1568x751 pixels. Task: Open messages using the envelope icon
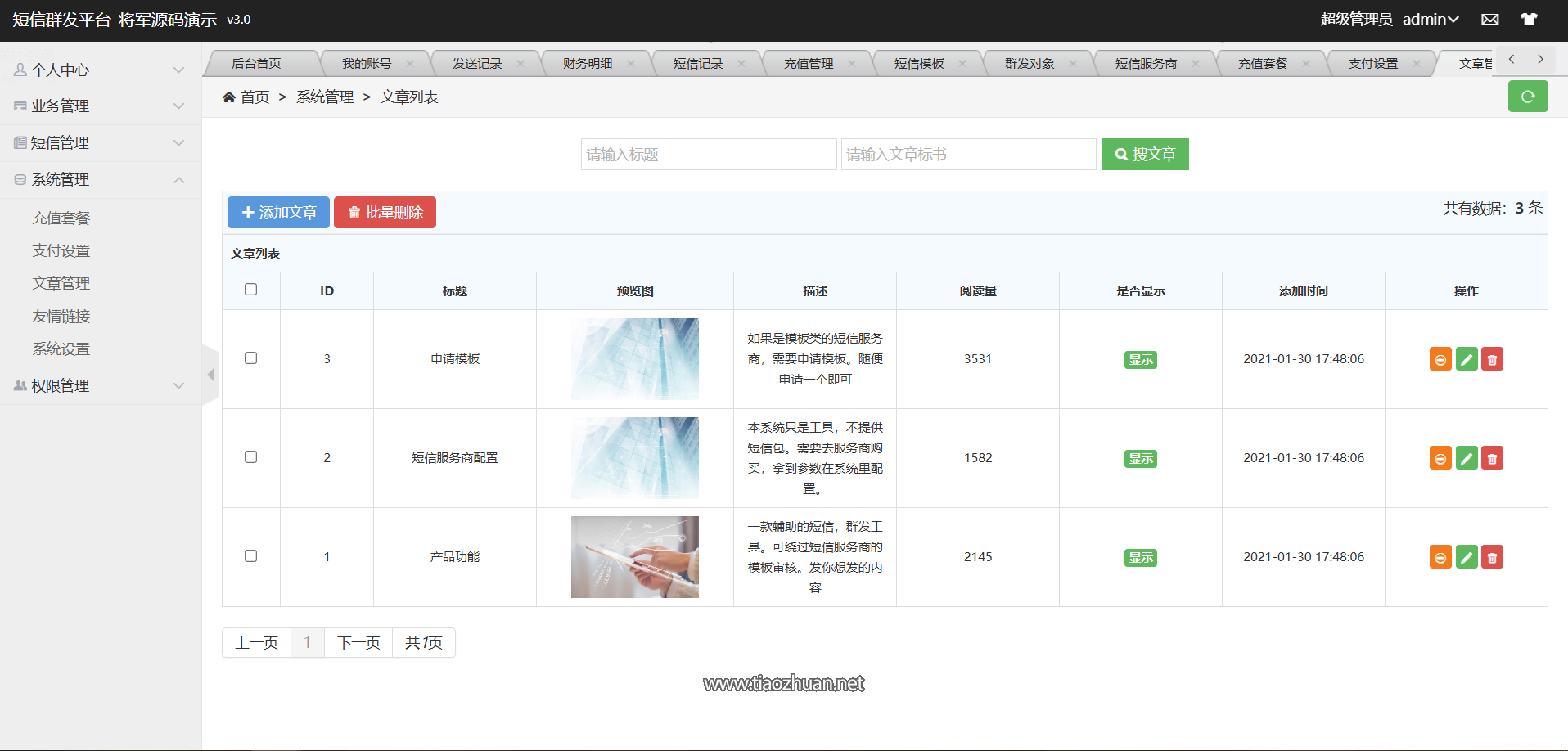1489,19
